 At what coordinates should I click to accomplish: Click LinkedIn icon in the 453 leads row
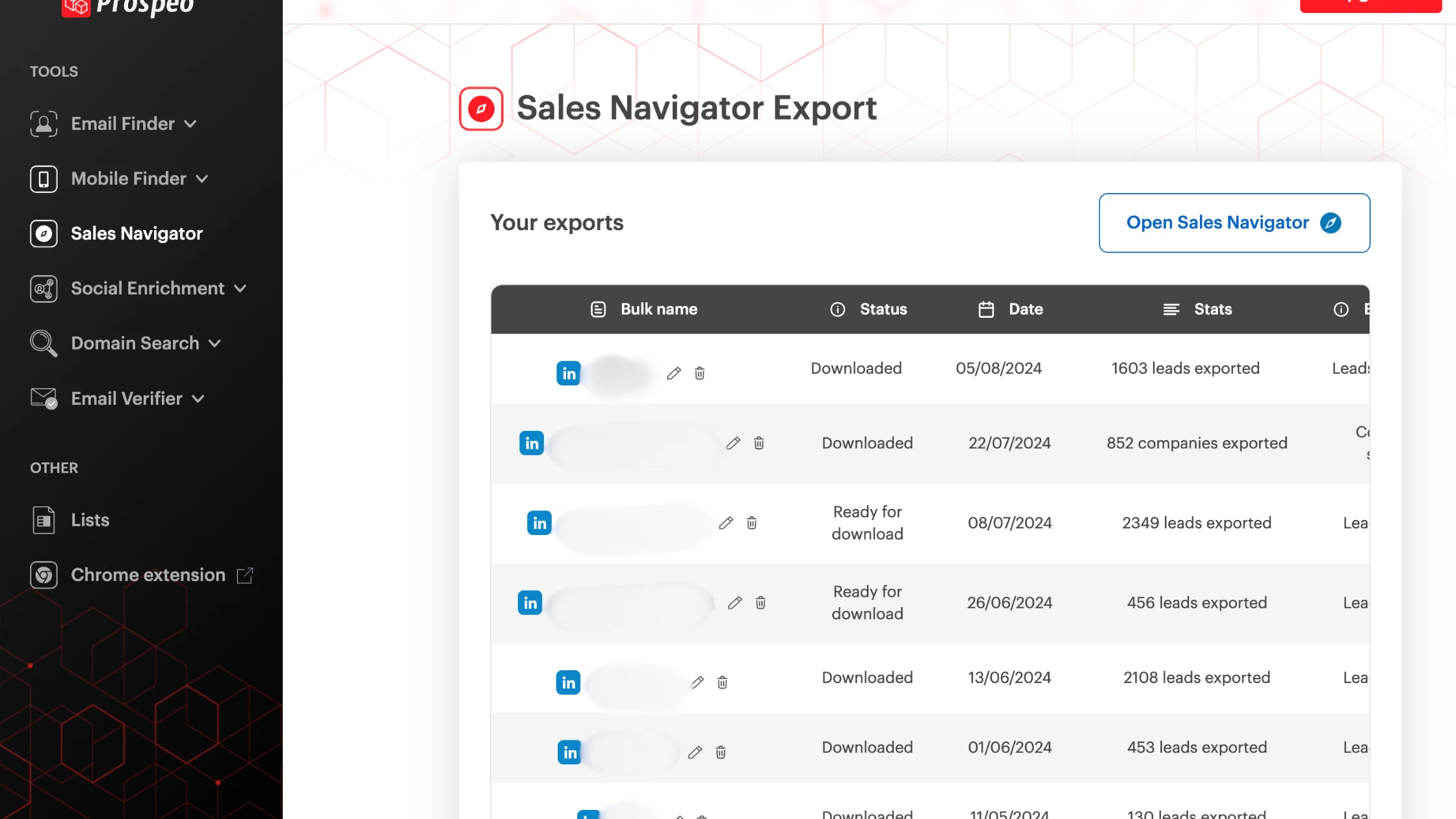[569, 753]
